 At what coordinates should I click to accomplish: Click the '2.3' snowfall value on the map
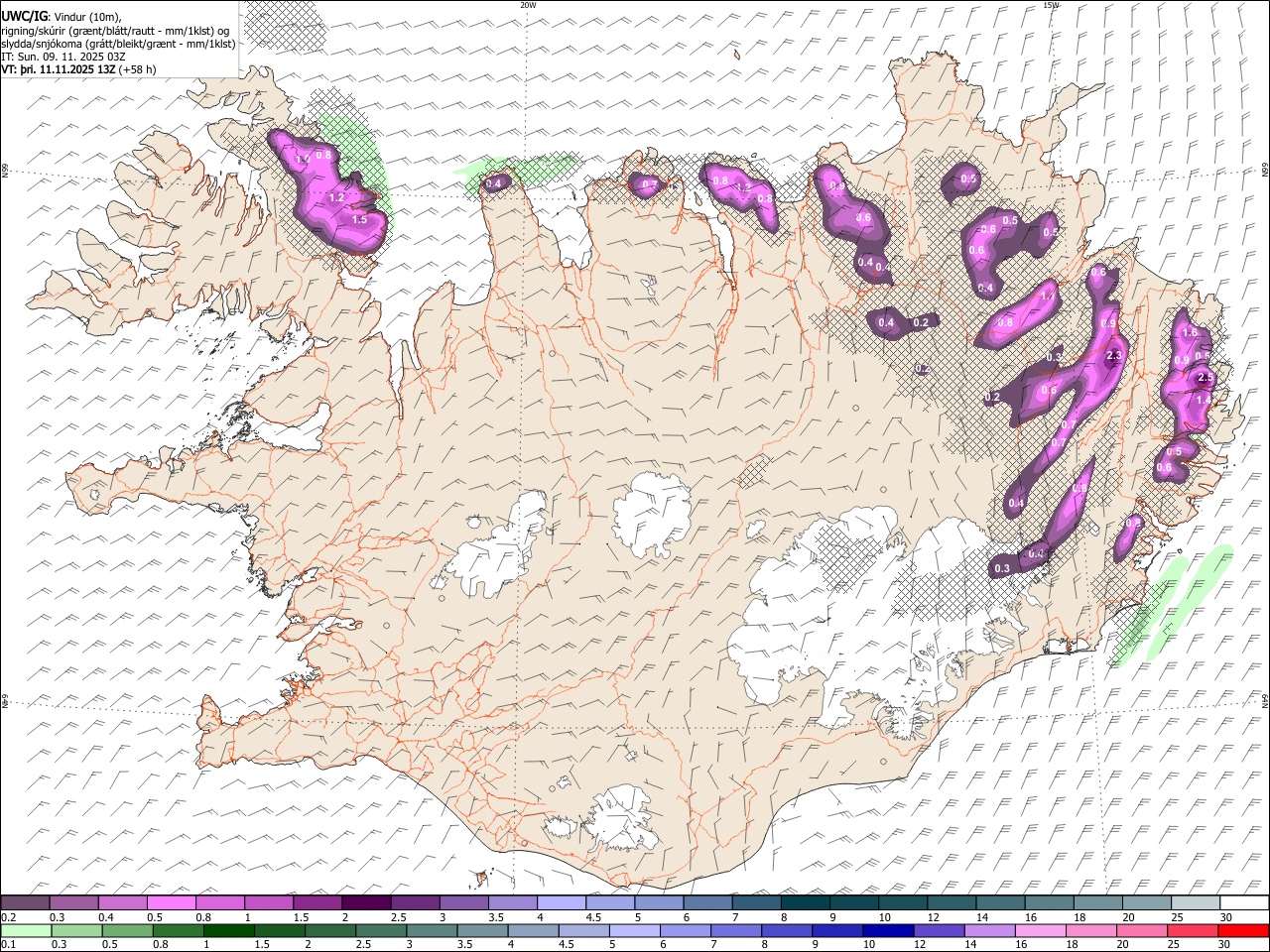pos(1113,356)
